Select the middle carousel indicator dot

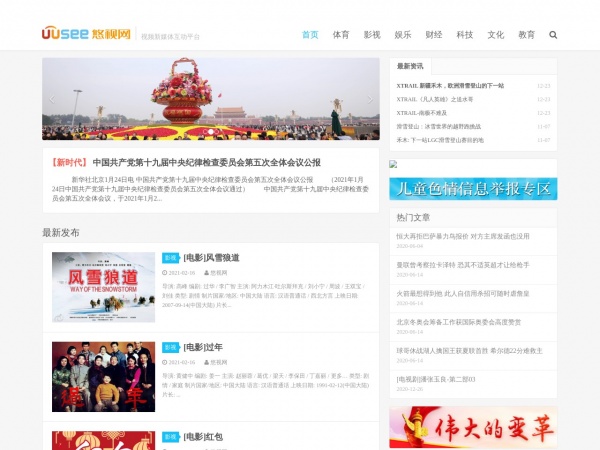(211, 132)
